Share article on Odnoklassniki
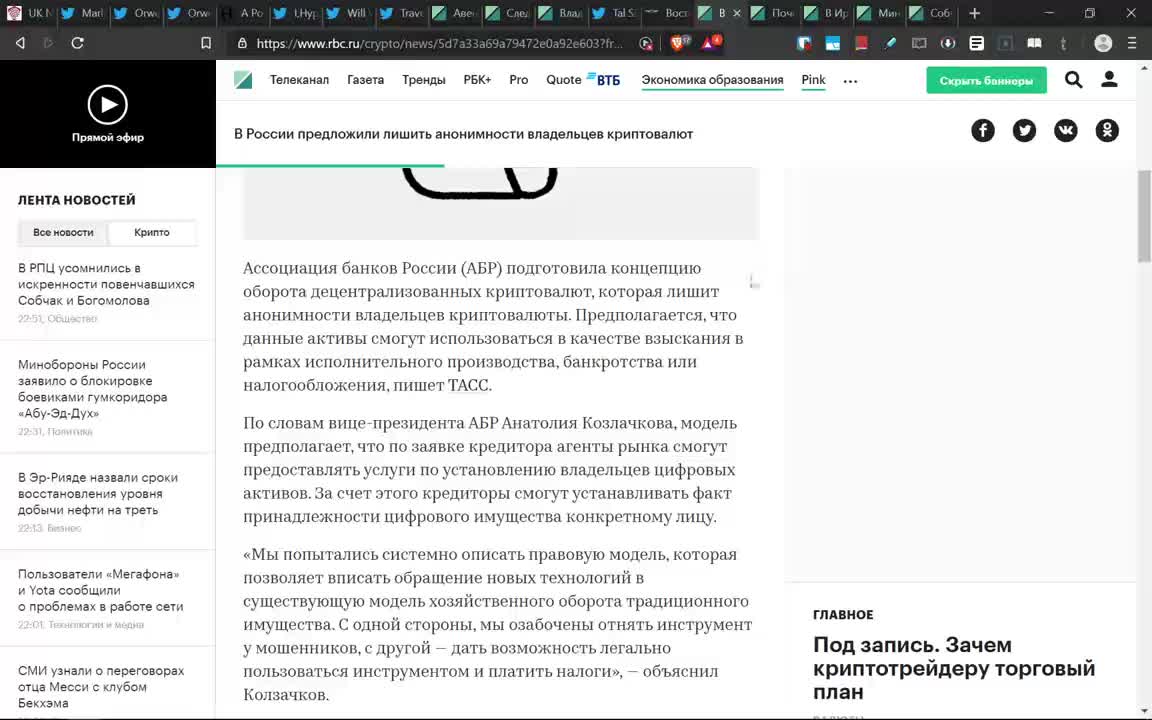 [1107, 131]
